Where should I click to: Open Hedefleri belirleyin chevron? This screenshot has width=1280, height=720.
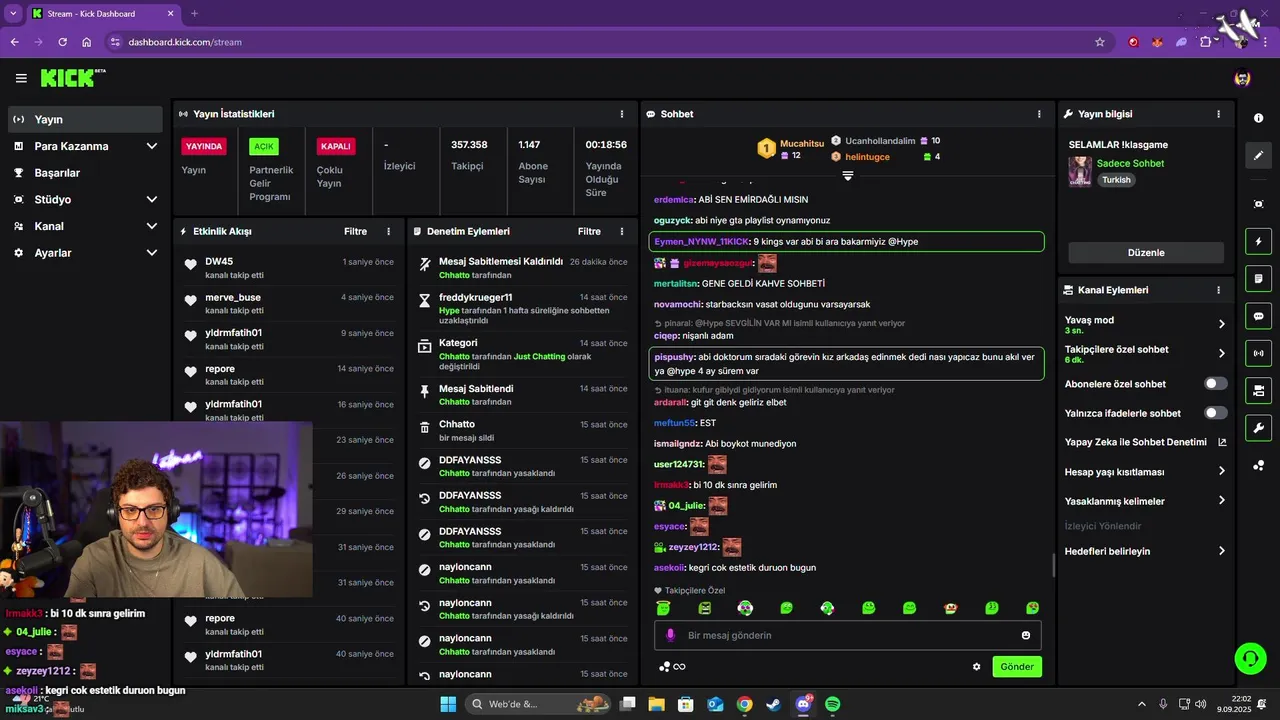coord(1221,551)
